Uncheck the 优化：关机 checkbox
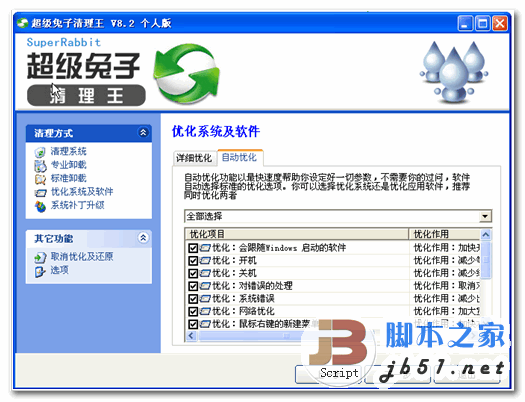The width and height of the screenshot is (525, 402). (x=193, y=273)
